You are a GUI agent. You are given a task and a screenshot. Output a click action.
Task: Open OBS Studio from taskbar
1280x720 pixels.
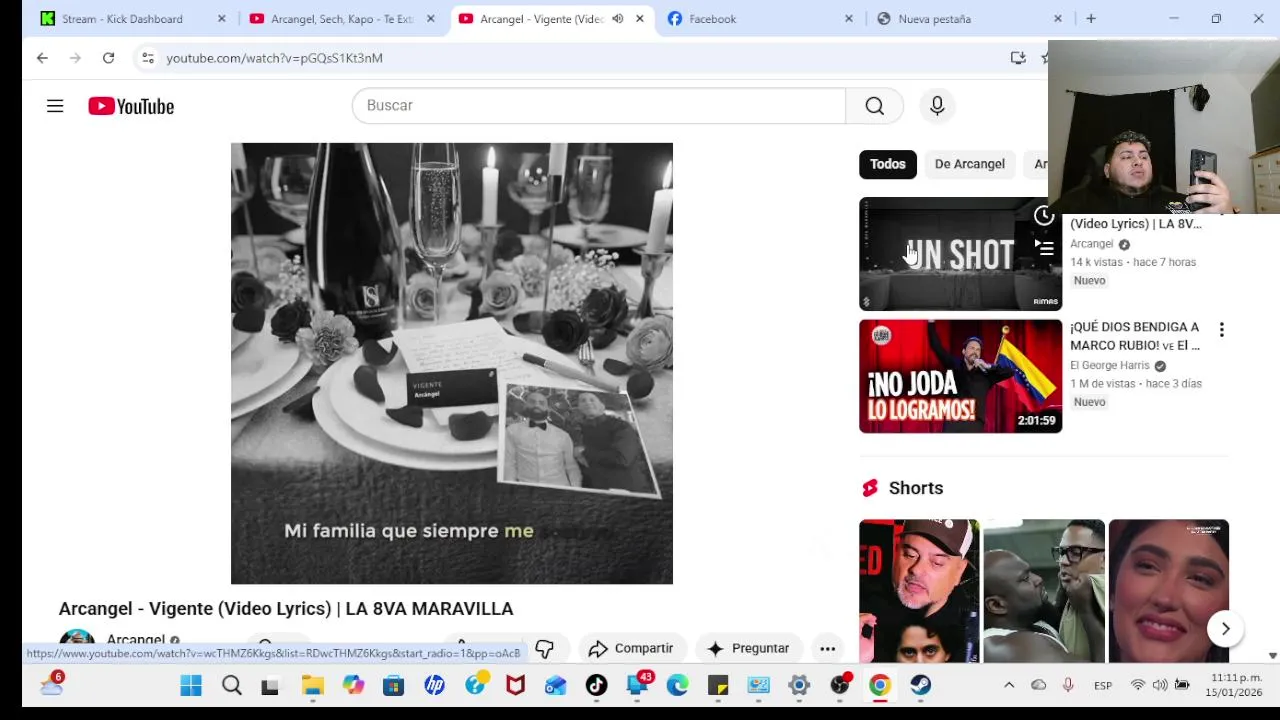839,685
